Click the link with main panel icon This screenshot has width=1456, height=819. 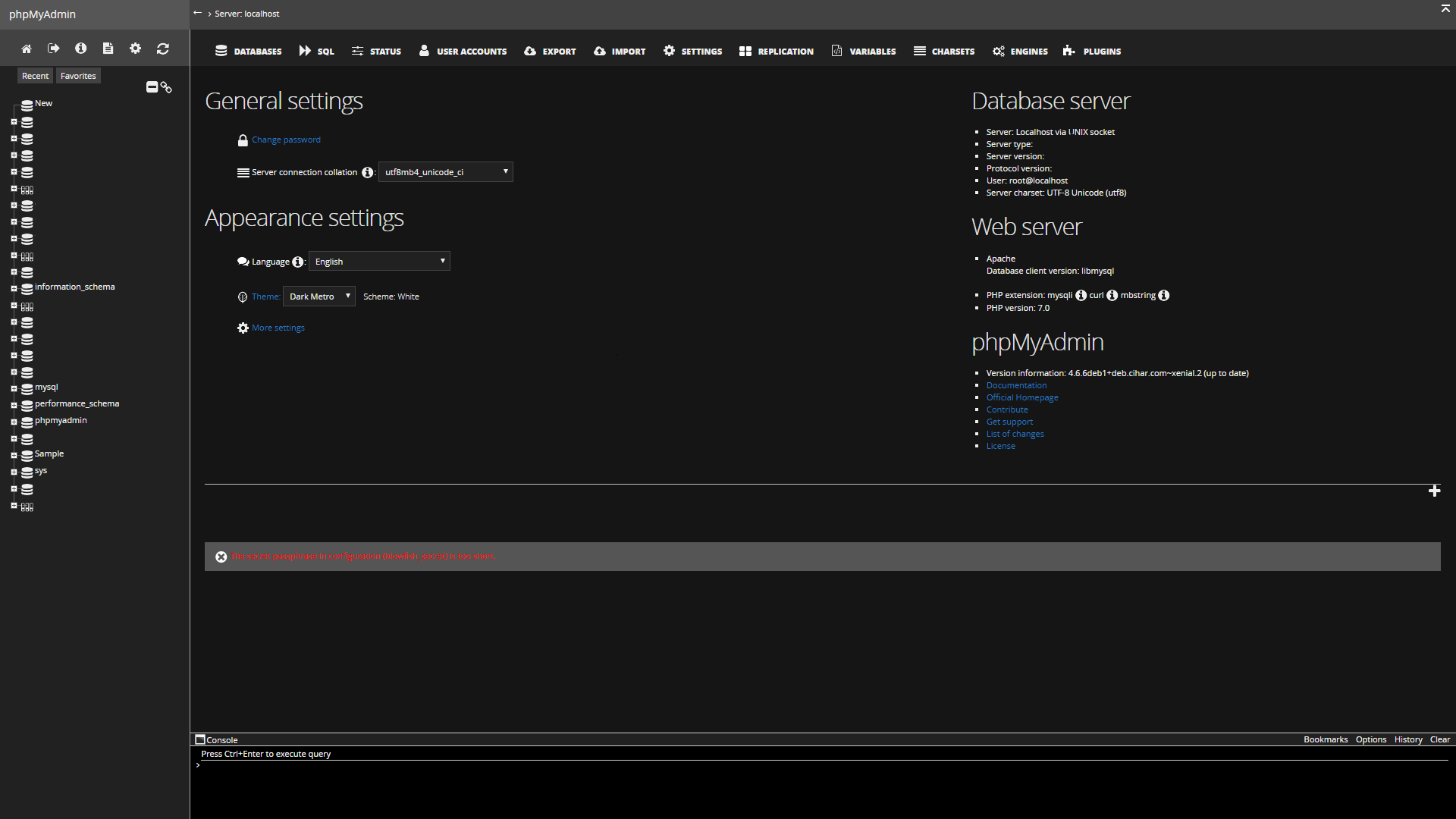click(x=166, y=87)
